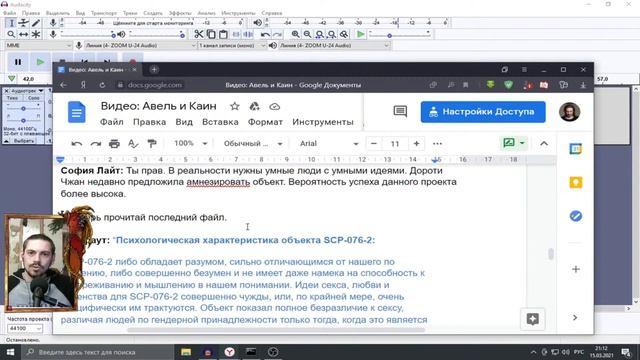Click Audacity's Undo arrow

[x=265, y=34]
